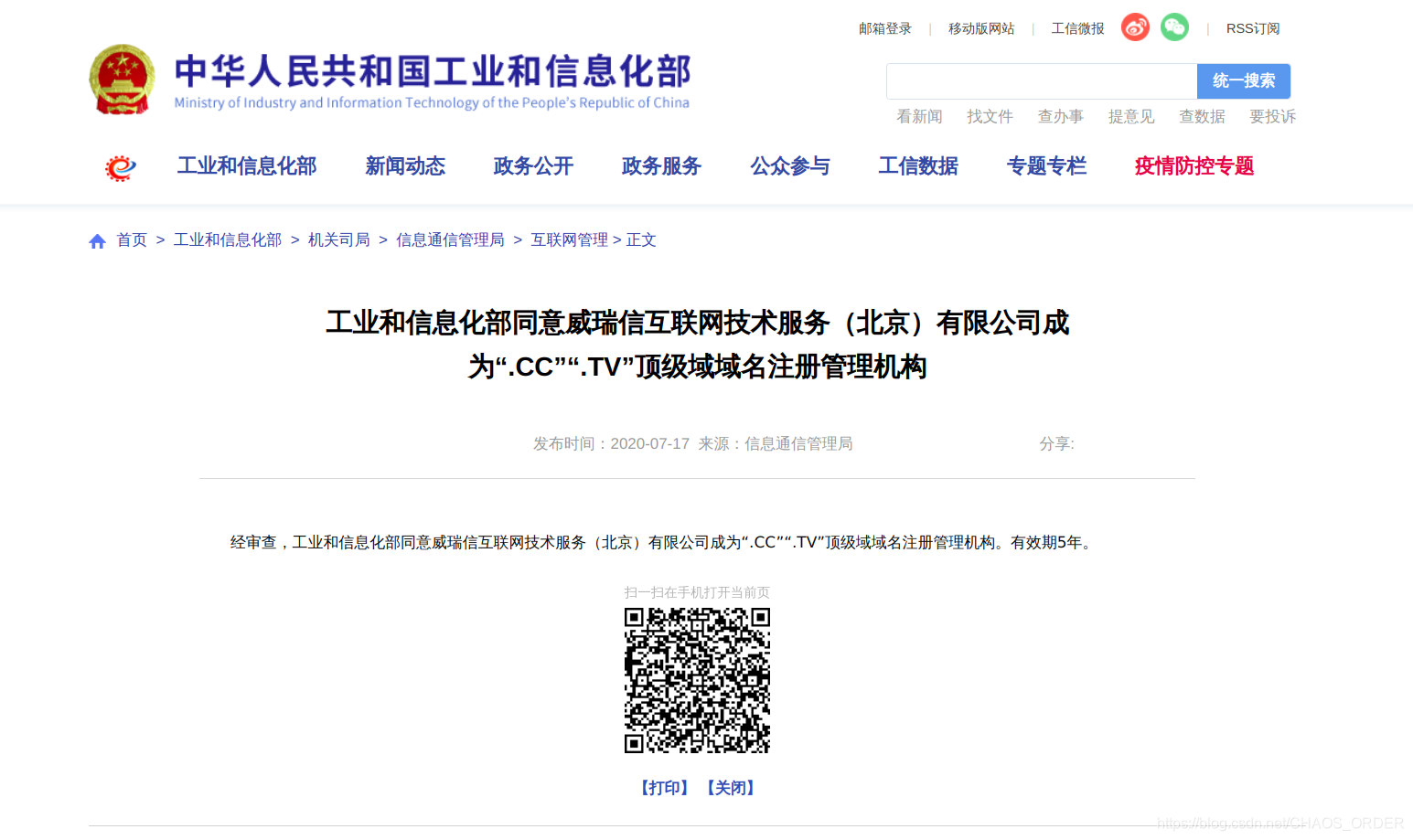Open the 政务公开 navigation menu
This screenshot has width=1413, height=840.
pyautogui.click(x=533, y=165)
